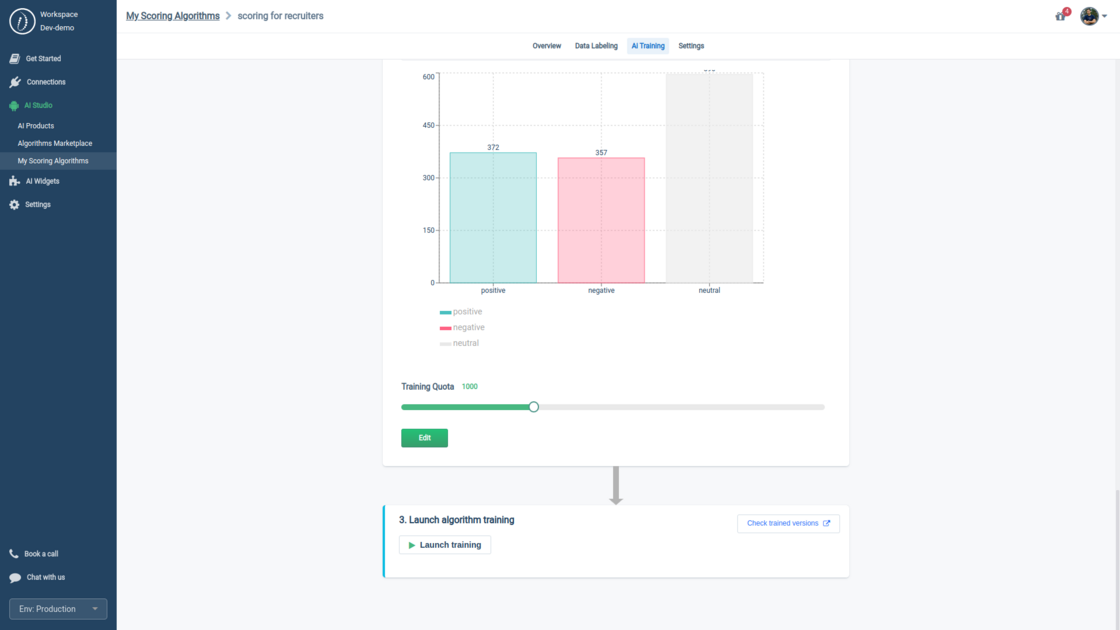Click the green Edit button
Screen dimensions: 1120x630
pos(424,438)
